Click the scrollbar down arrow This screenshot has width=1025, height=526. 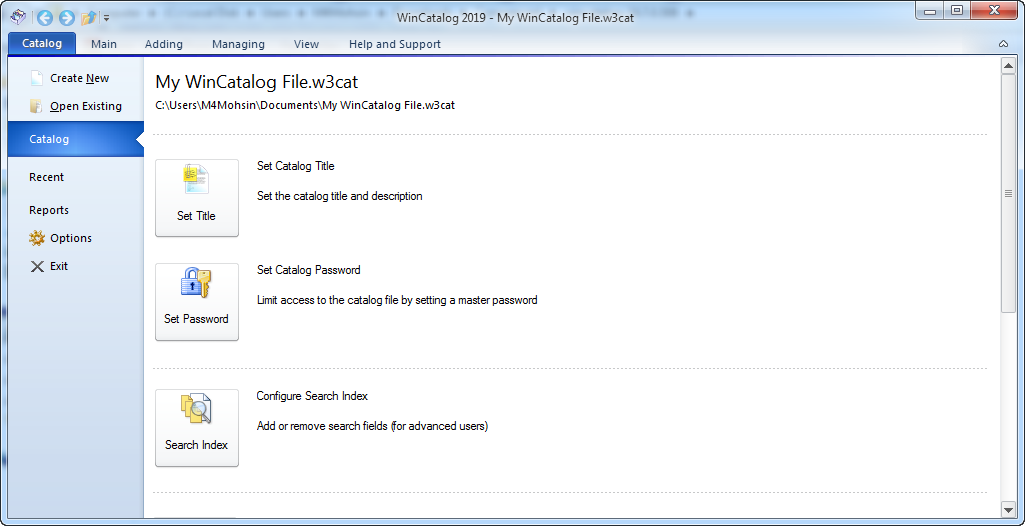[1008, 508]
